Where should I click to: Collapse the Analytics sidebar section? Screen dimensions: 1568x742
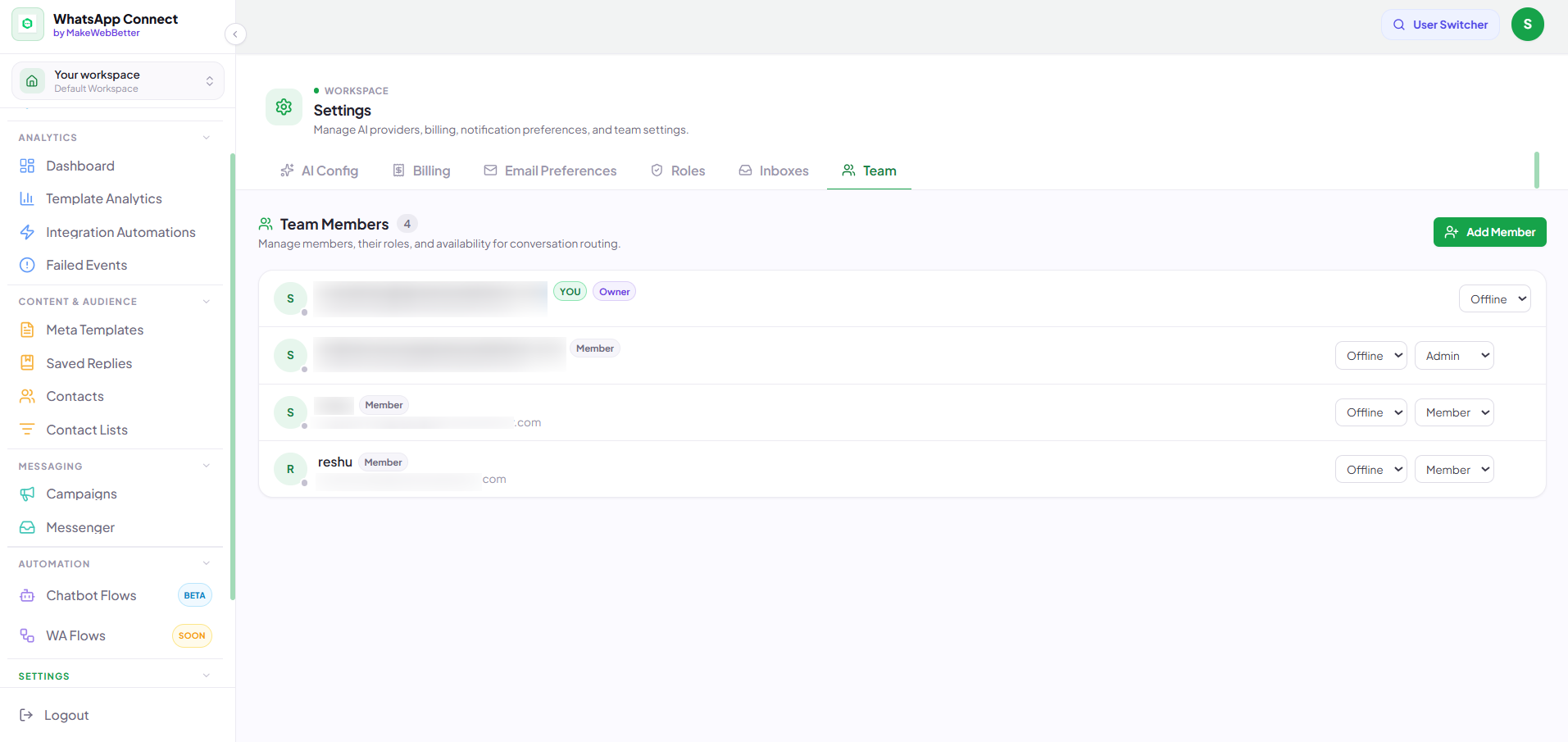(x=207, y=138)
